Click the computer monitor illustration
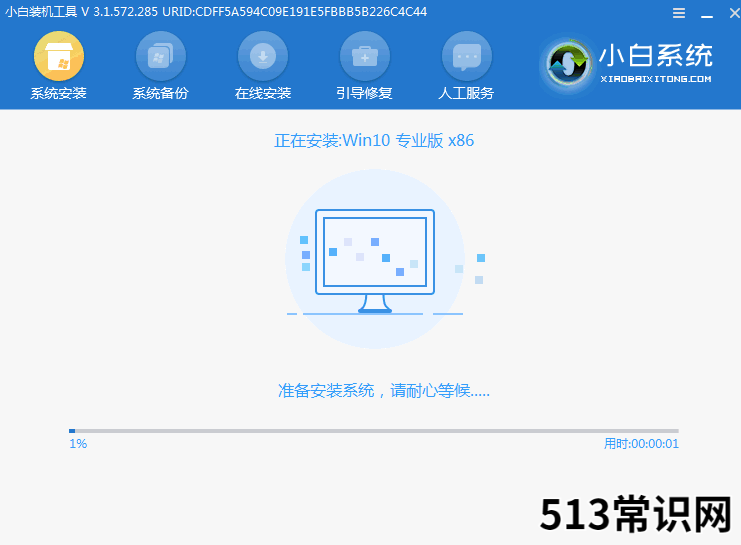 coord(375,261)
